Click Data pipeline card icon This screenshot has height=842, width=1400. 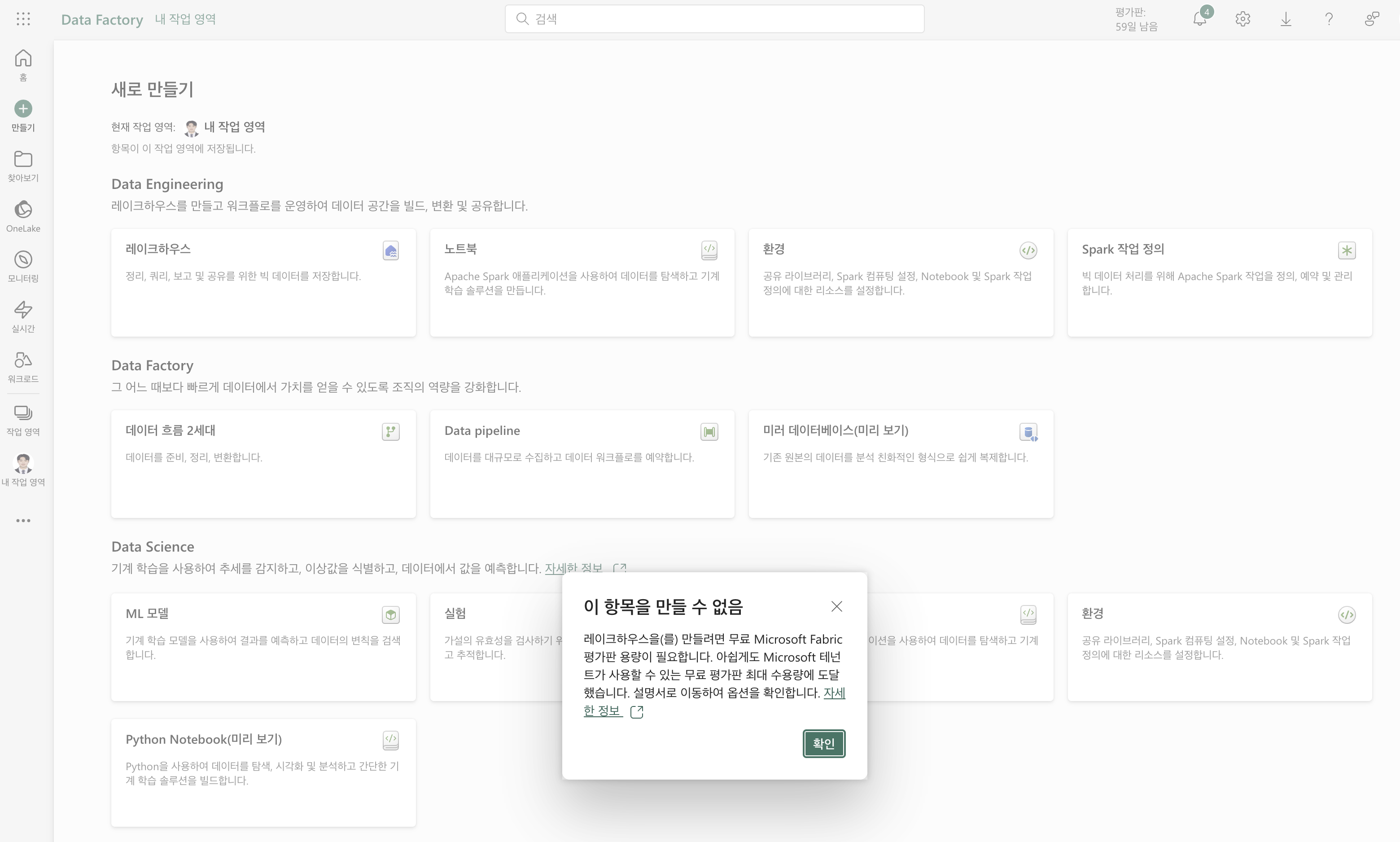(709, 432)
